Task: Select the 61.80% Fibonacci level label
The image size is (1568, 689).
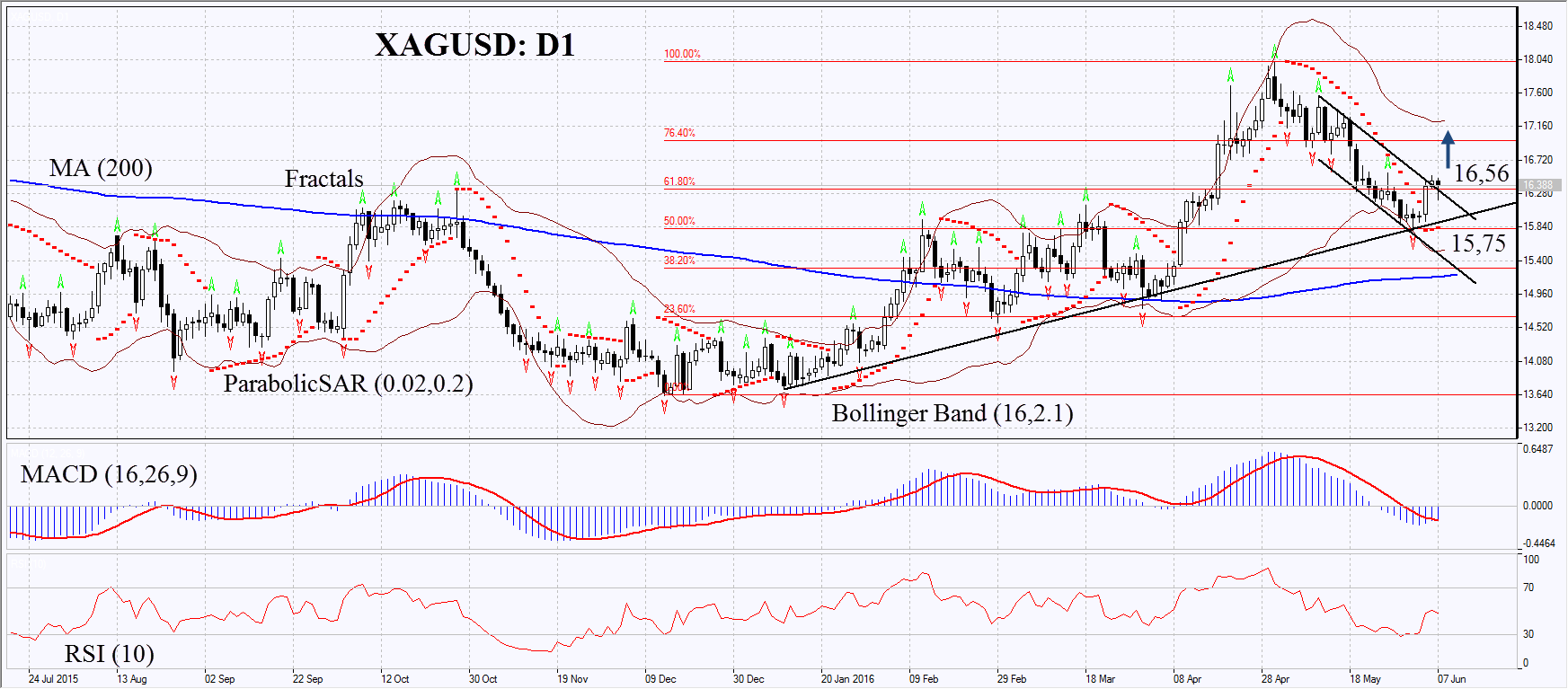Action: [x=679, y=181]
